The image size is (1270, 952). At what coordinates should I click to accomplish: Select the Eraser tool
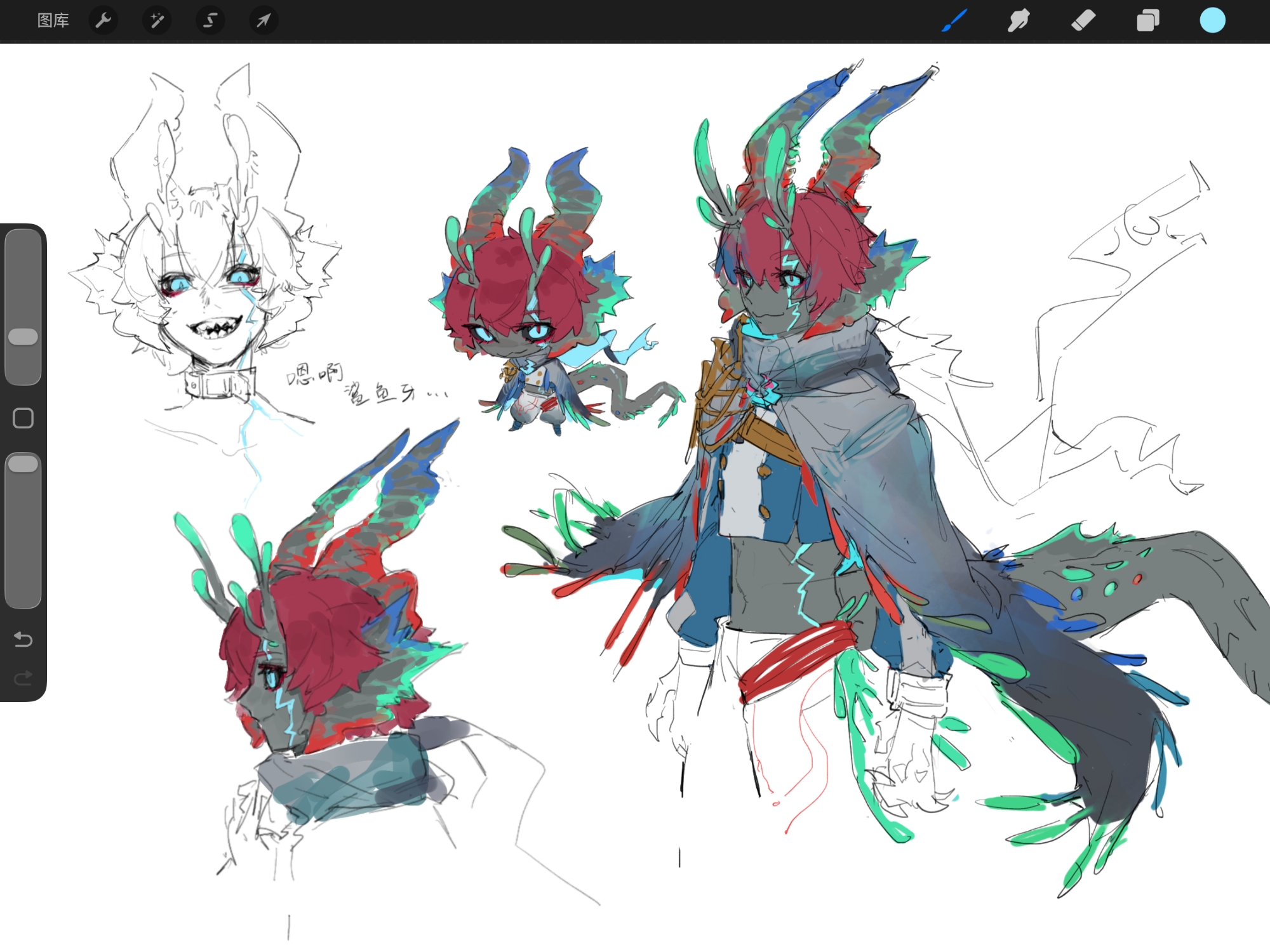[1083, 20]
